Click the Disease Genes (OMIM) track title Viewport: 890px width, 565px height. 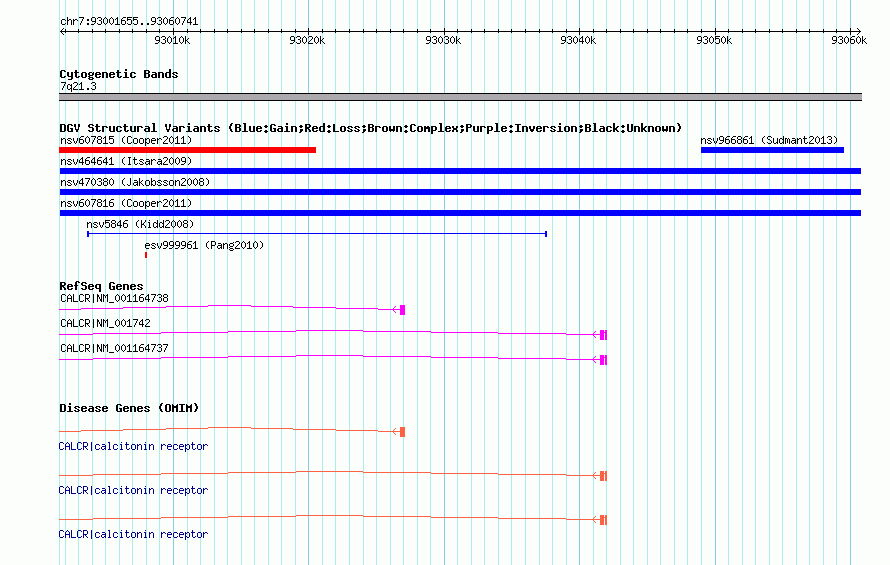pos(129,408)
